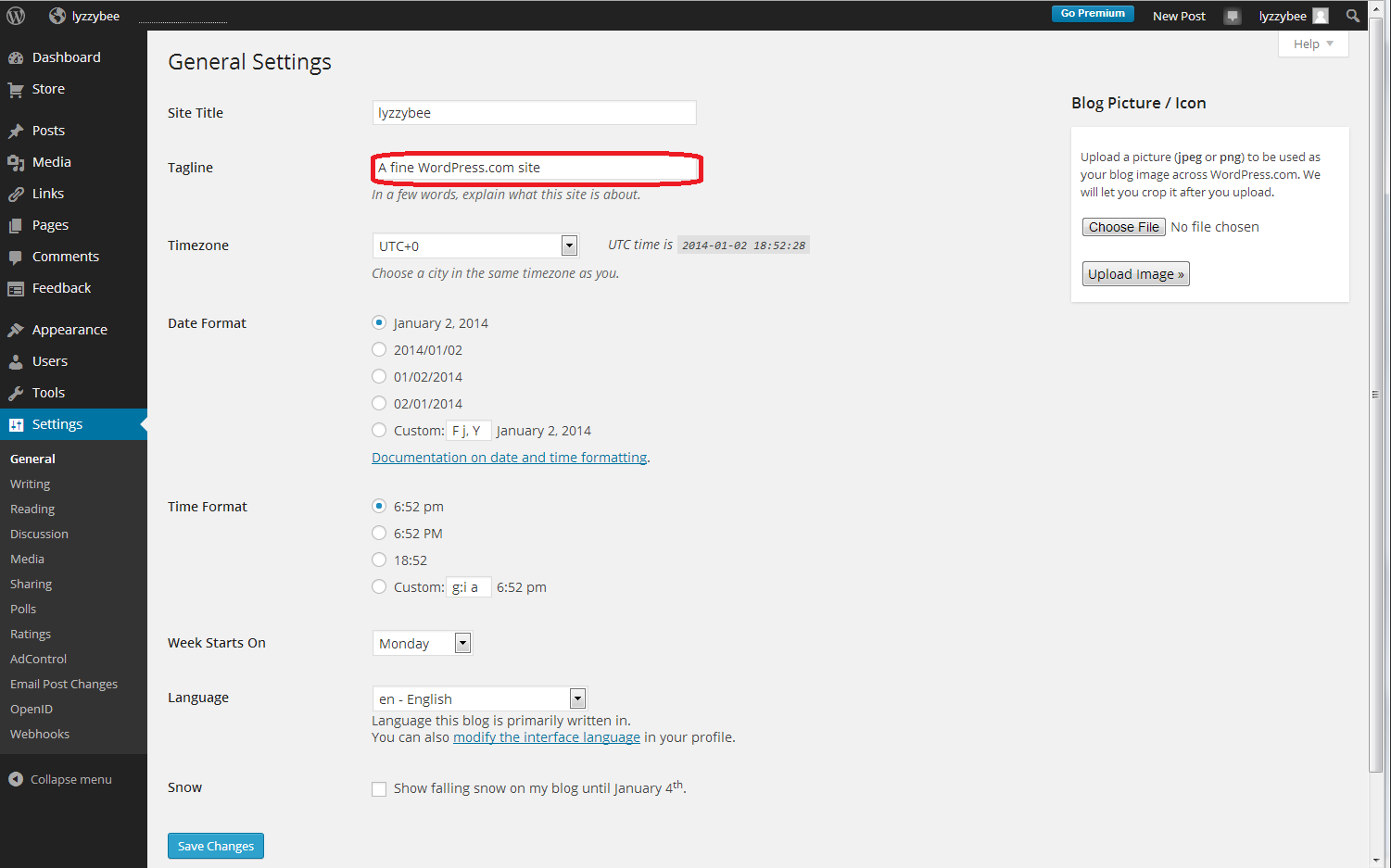The image size is (1391, 868).
Task: Click the Tools wrench icon
Action: coord(16,393)
